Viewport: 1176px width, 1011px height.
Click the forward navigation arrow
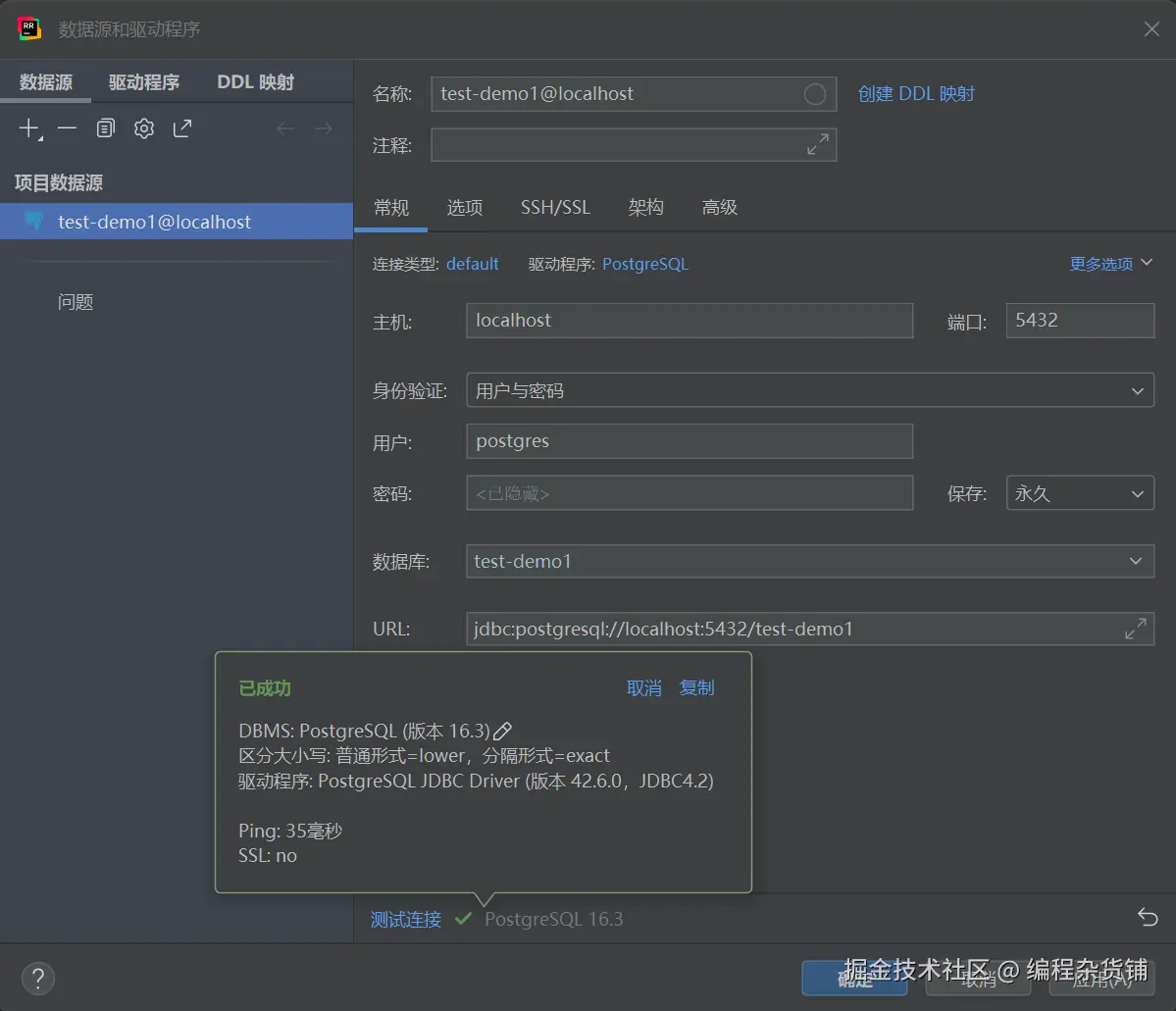pyautogui.click(x=324, y=127)
